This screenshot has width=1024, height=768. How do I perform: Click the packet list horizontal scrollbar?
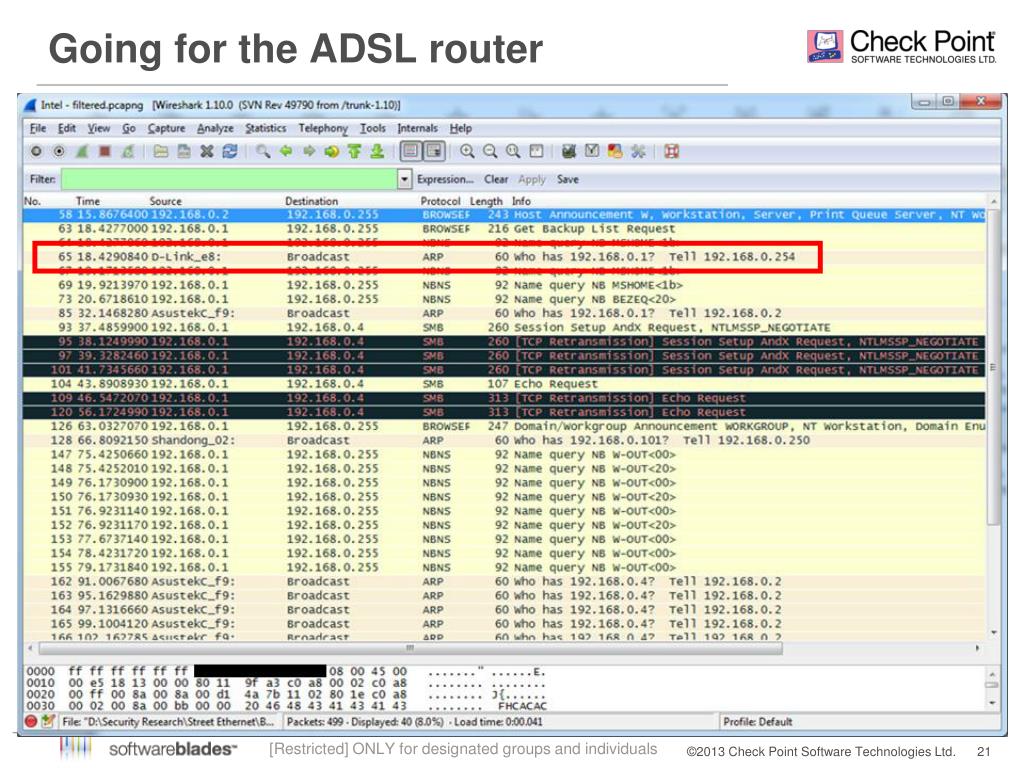pos(410,648)
